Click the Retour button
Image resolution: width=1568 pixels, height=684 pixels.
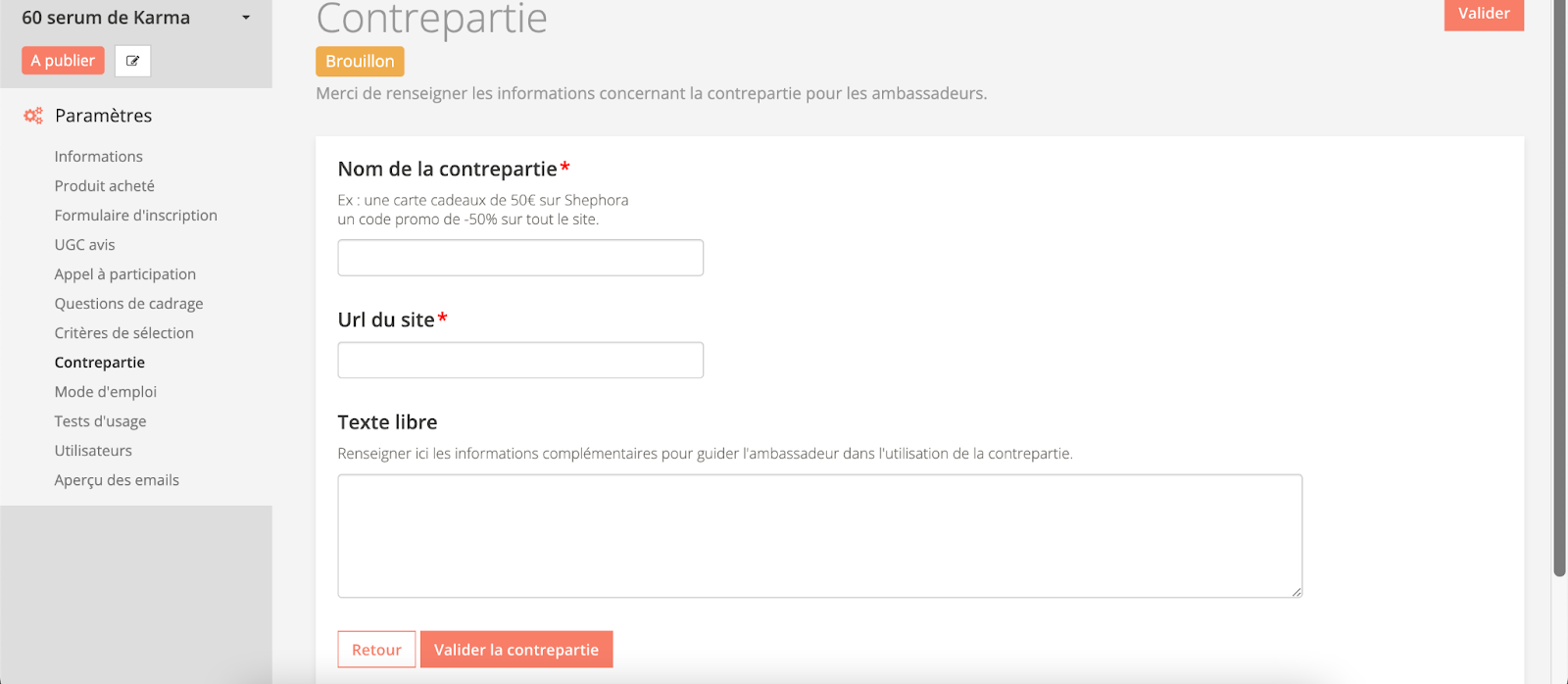pyautogui.click(x=376, y=650)
